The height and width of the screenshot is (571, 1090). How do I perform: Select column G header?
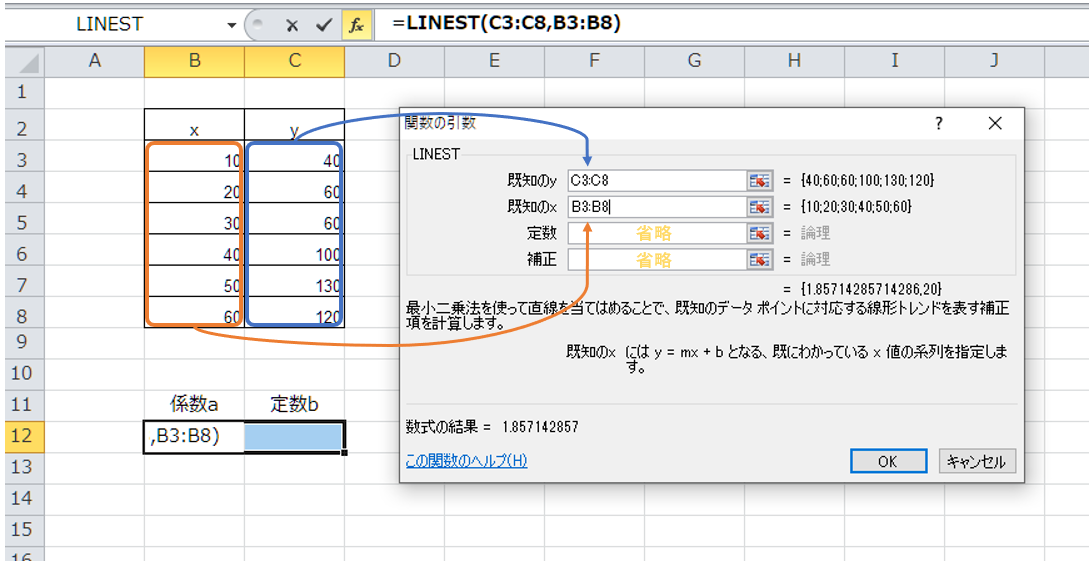coord(694,61)
